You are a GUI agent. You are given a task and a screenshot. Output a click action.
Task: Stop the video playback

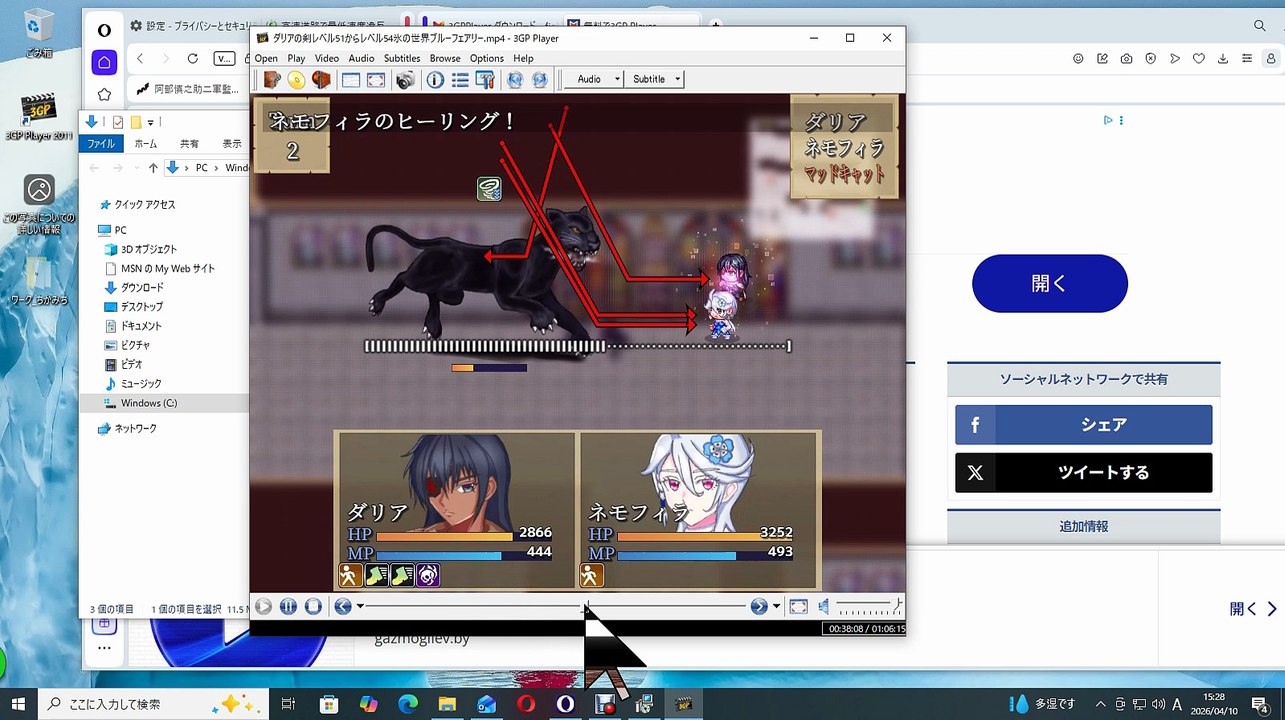[x=313, y=606]
